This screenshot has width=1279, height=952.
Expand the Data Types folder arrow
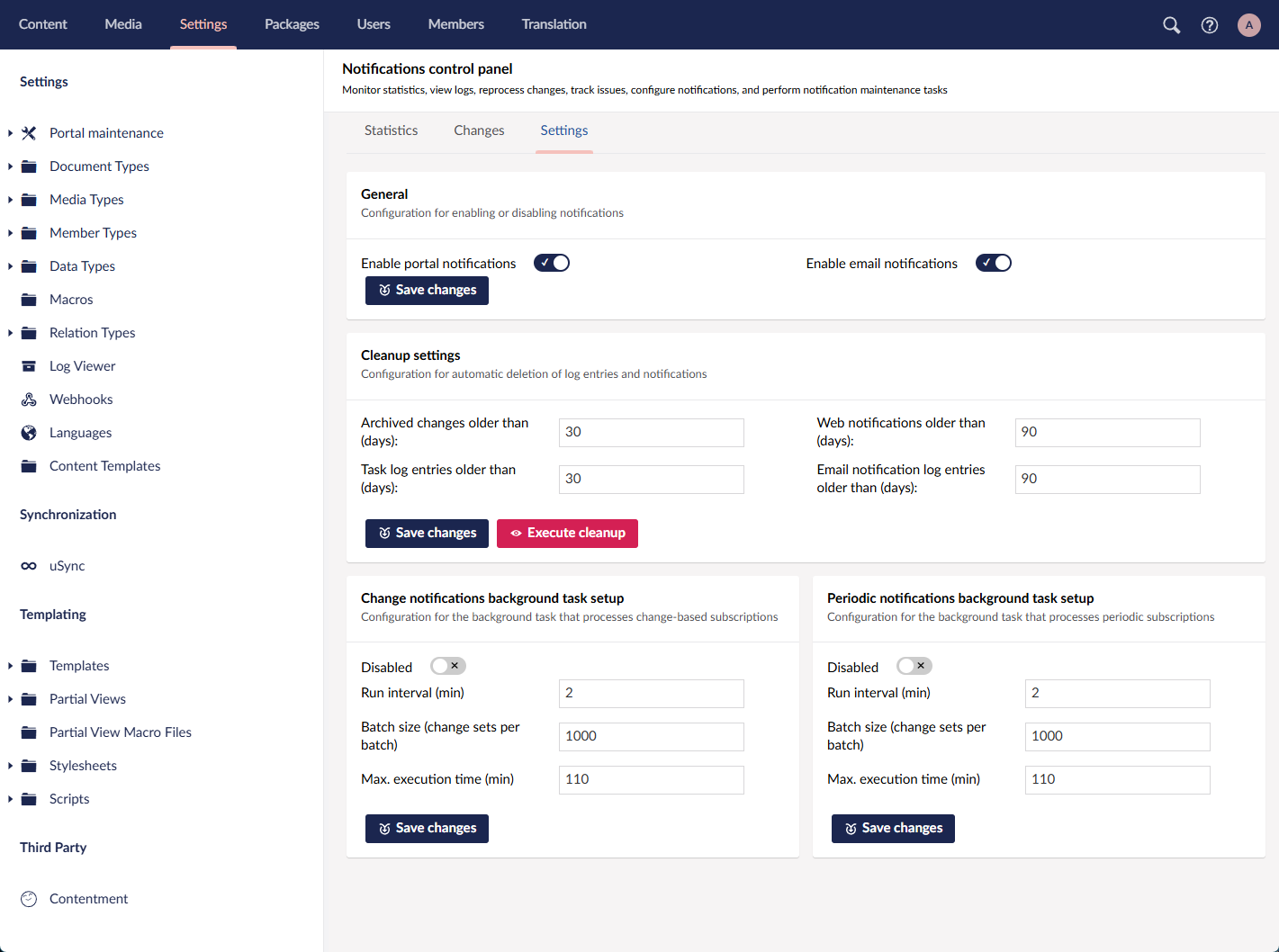(x=10, y=266)
